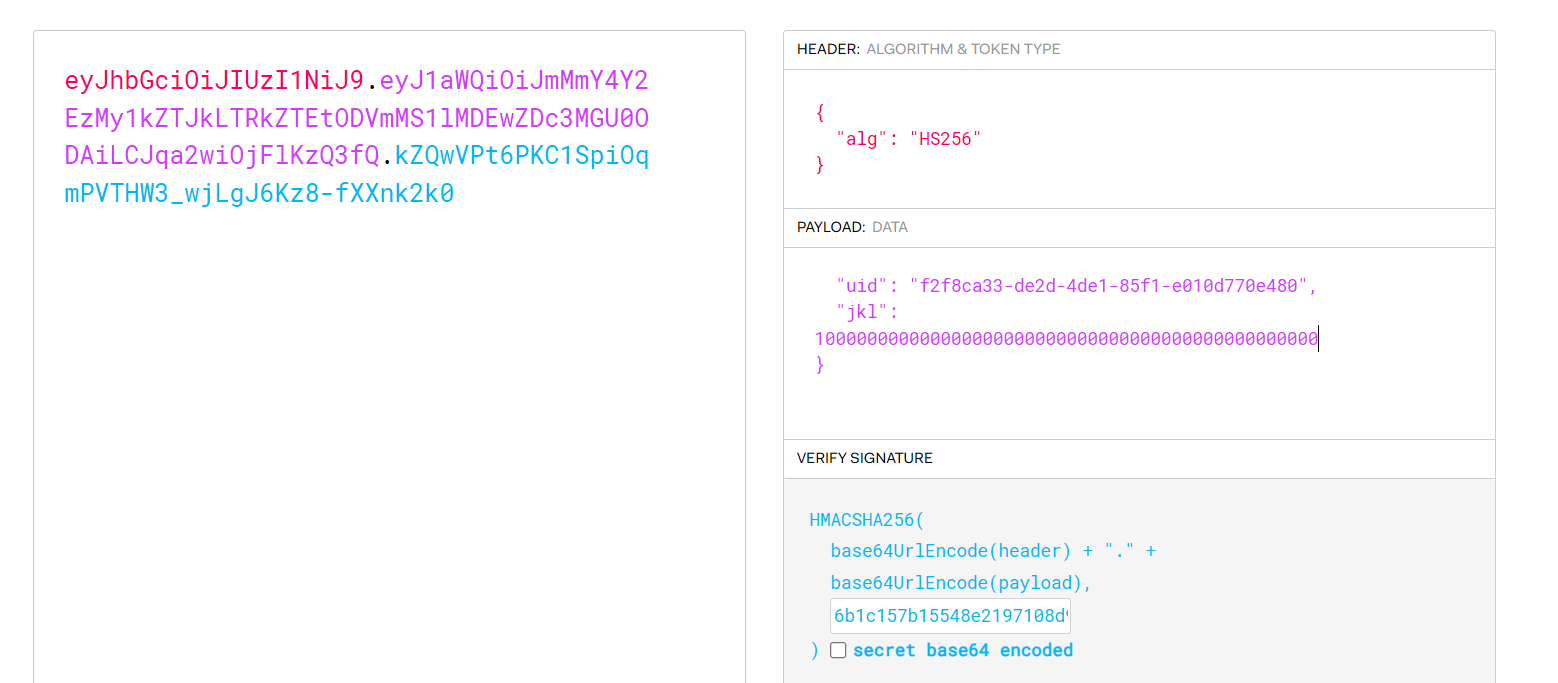Click the opening brace in header editor

(x=820, y=112)
